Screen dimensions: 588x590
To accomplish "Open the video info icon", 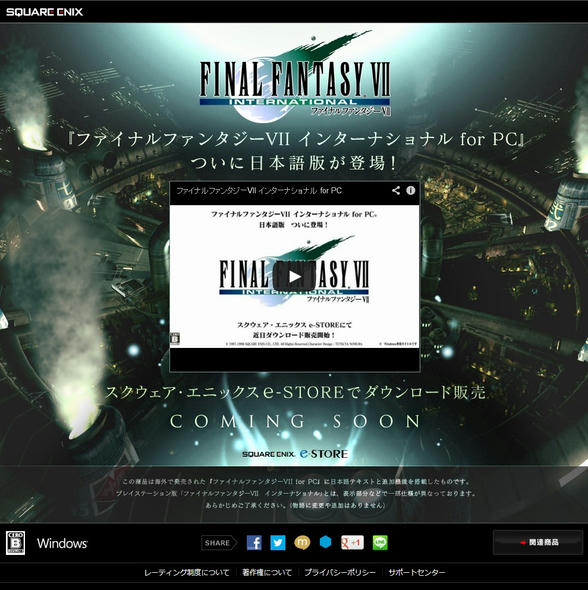I will [410, 190].
